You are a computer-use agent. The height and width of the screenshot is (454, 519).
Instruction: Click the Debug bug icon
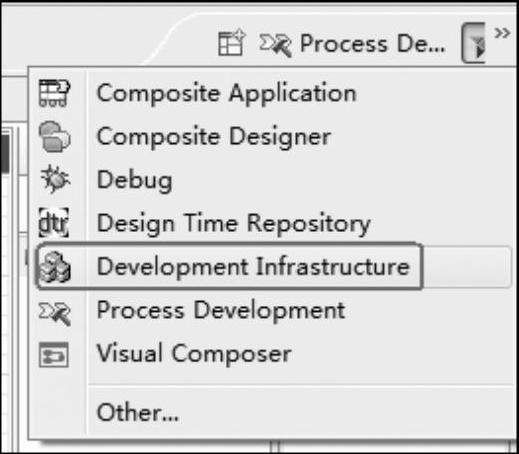[x=55, y=179]
